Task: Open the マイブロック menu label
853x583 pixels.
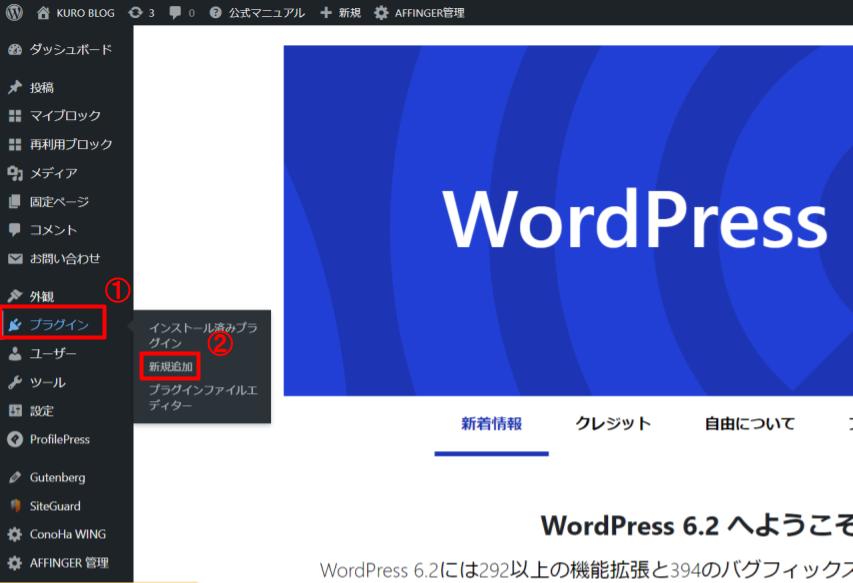Action: pyautogui.click(x=65, y=116)
